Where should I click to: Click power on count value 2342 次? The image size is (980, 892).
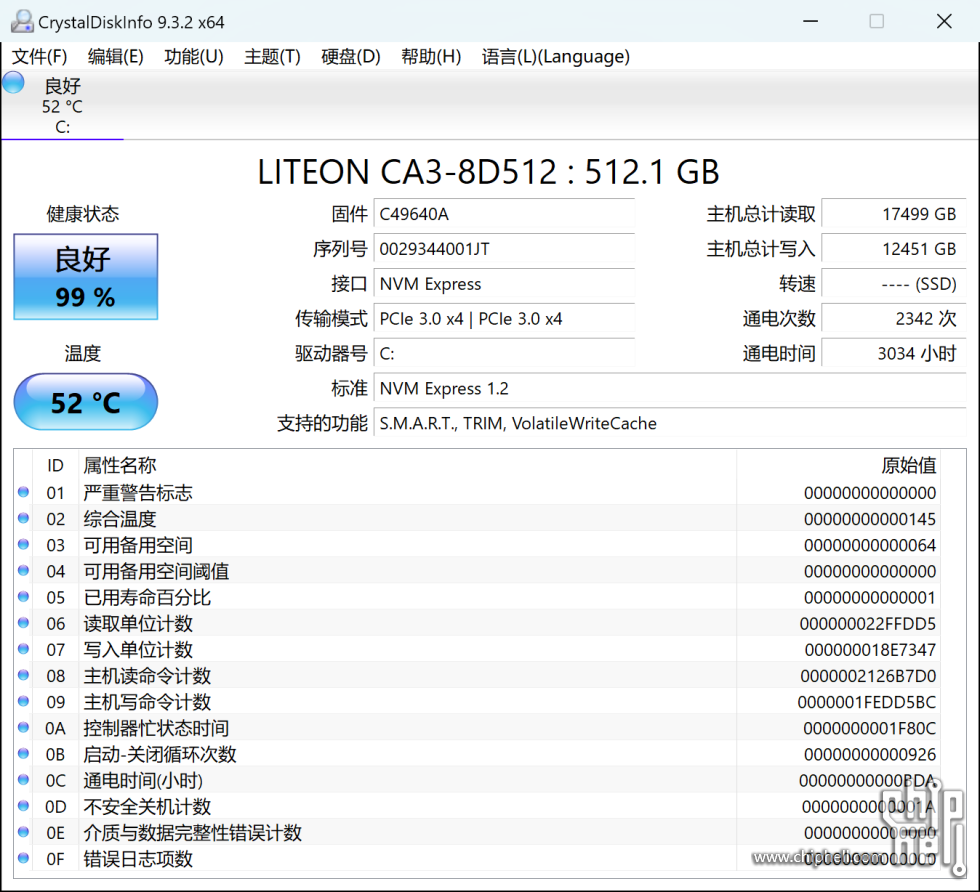click(894, 319)
